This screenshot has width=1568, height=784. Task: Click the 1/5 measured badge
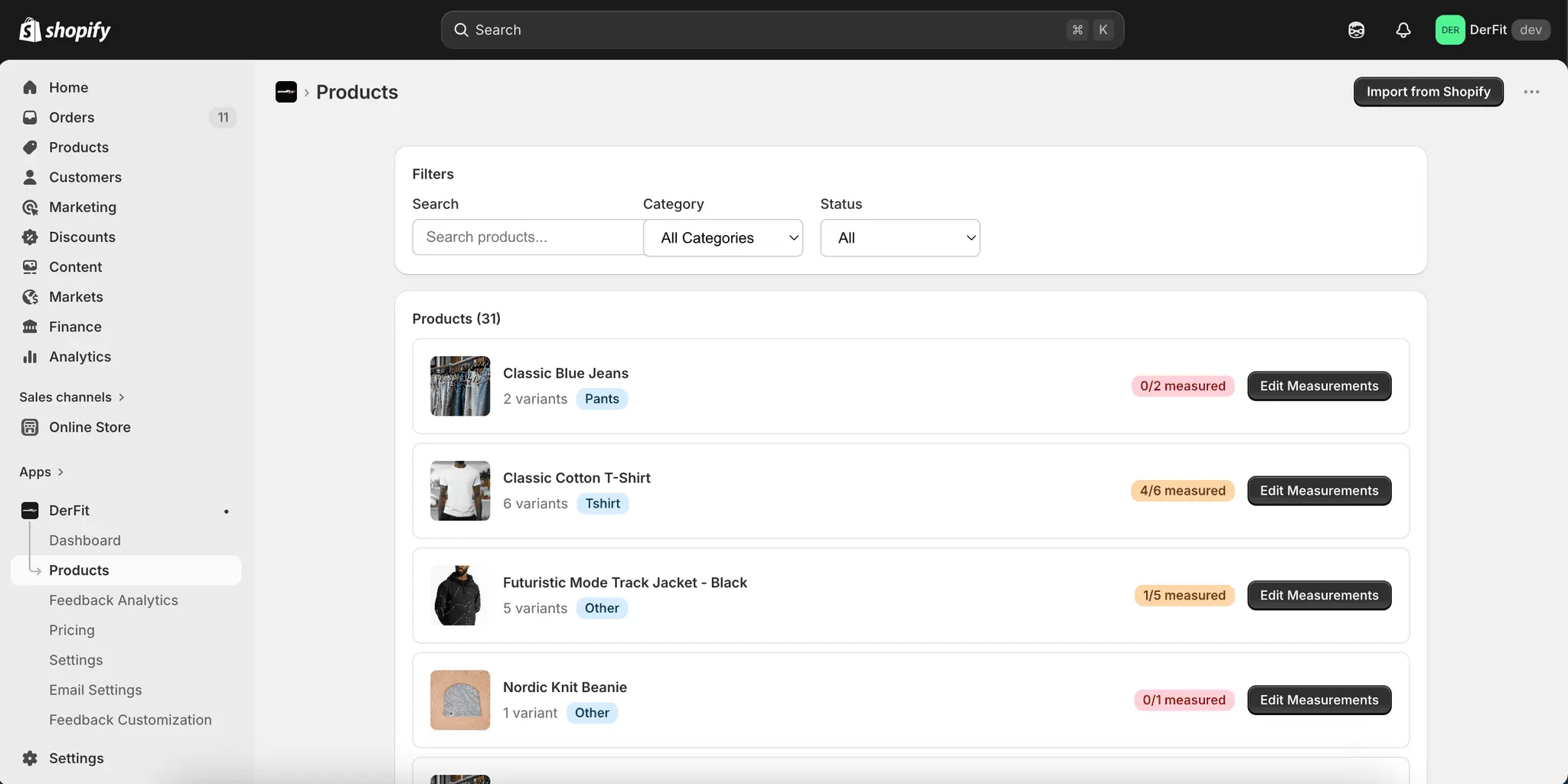pos(1184,596)
